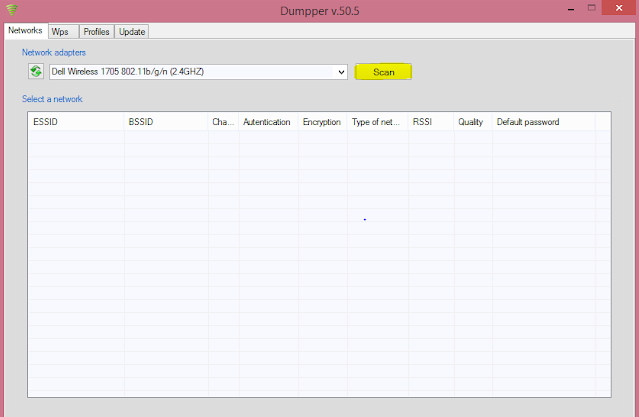This screenshot has width=639, height=417.
Task: Click the green refresh adapters icon
Action: (36, 71)
